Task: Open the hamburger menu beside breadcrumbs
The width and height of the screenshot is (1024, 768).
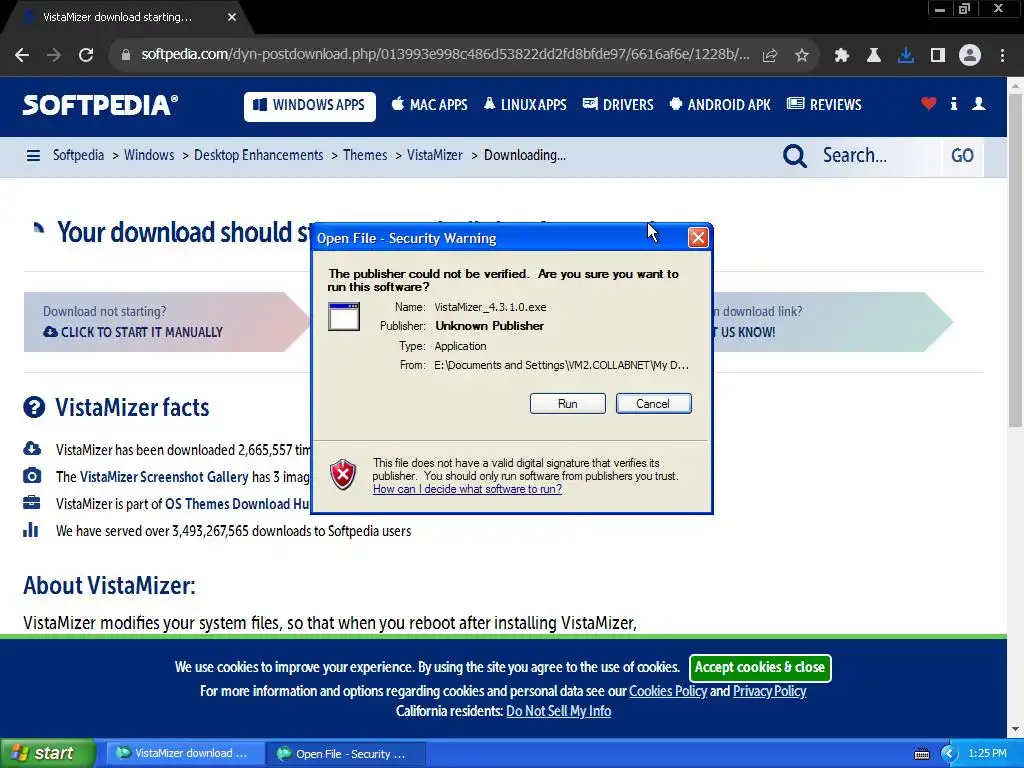Action: point(33,155)
